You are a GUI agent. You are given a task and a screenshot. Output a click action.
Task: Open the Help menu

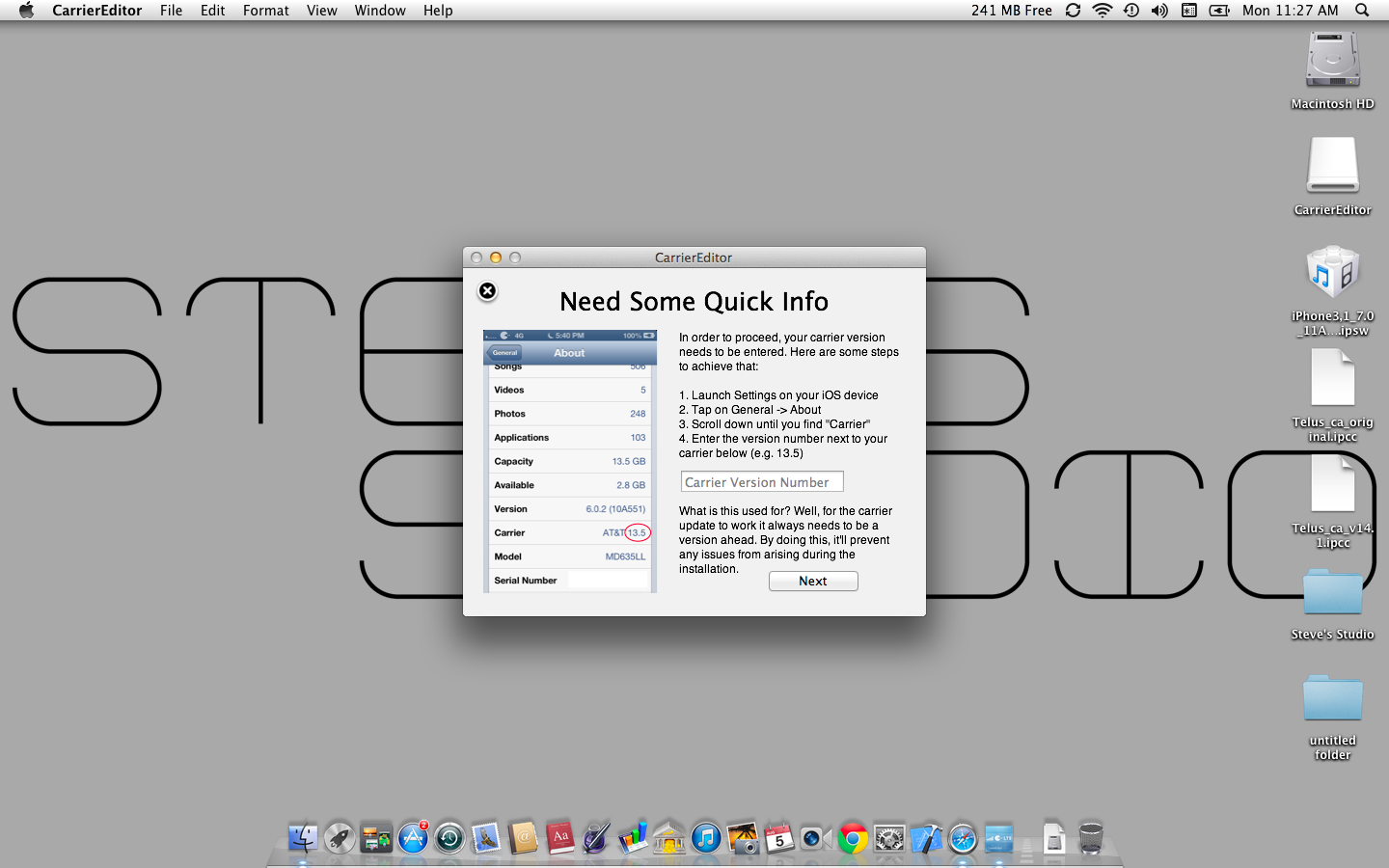[438, 11]
